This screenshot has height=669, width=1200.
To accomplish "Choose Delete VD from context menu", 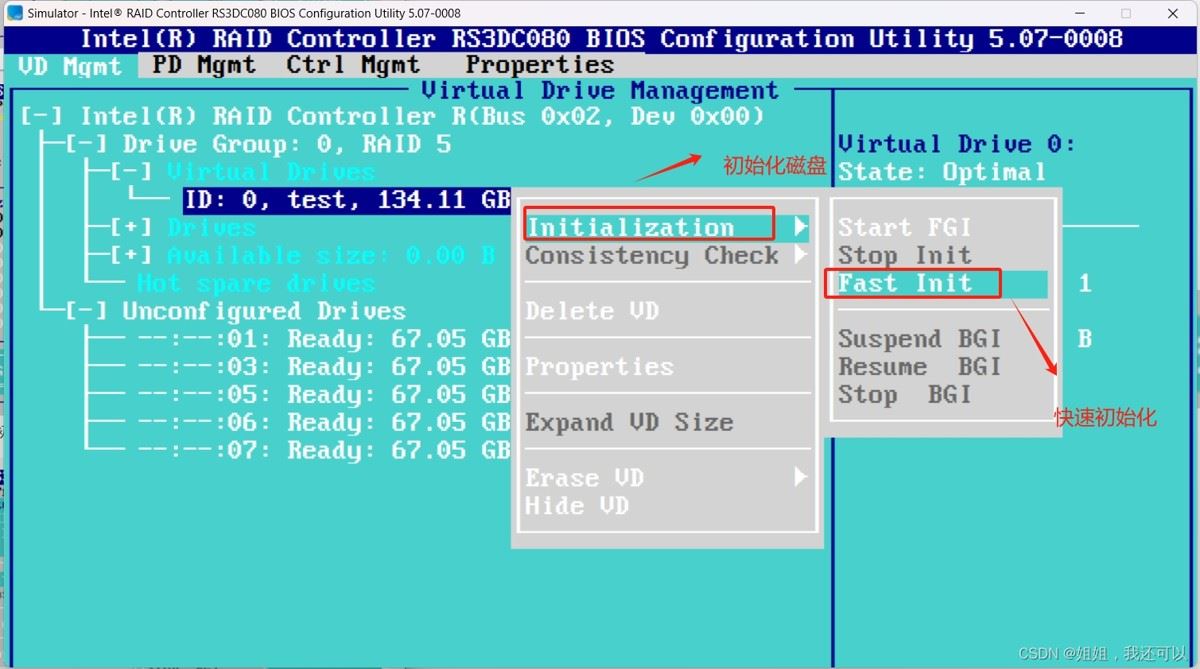I will [x=592, y=311].
